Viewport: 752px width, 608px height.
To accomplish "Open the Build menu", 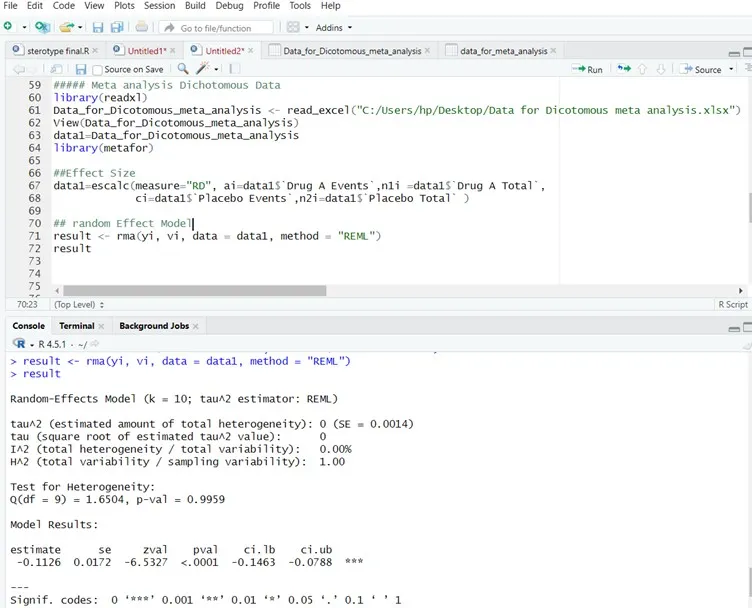I will click(195, 6).
